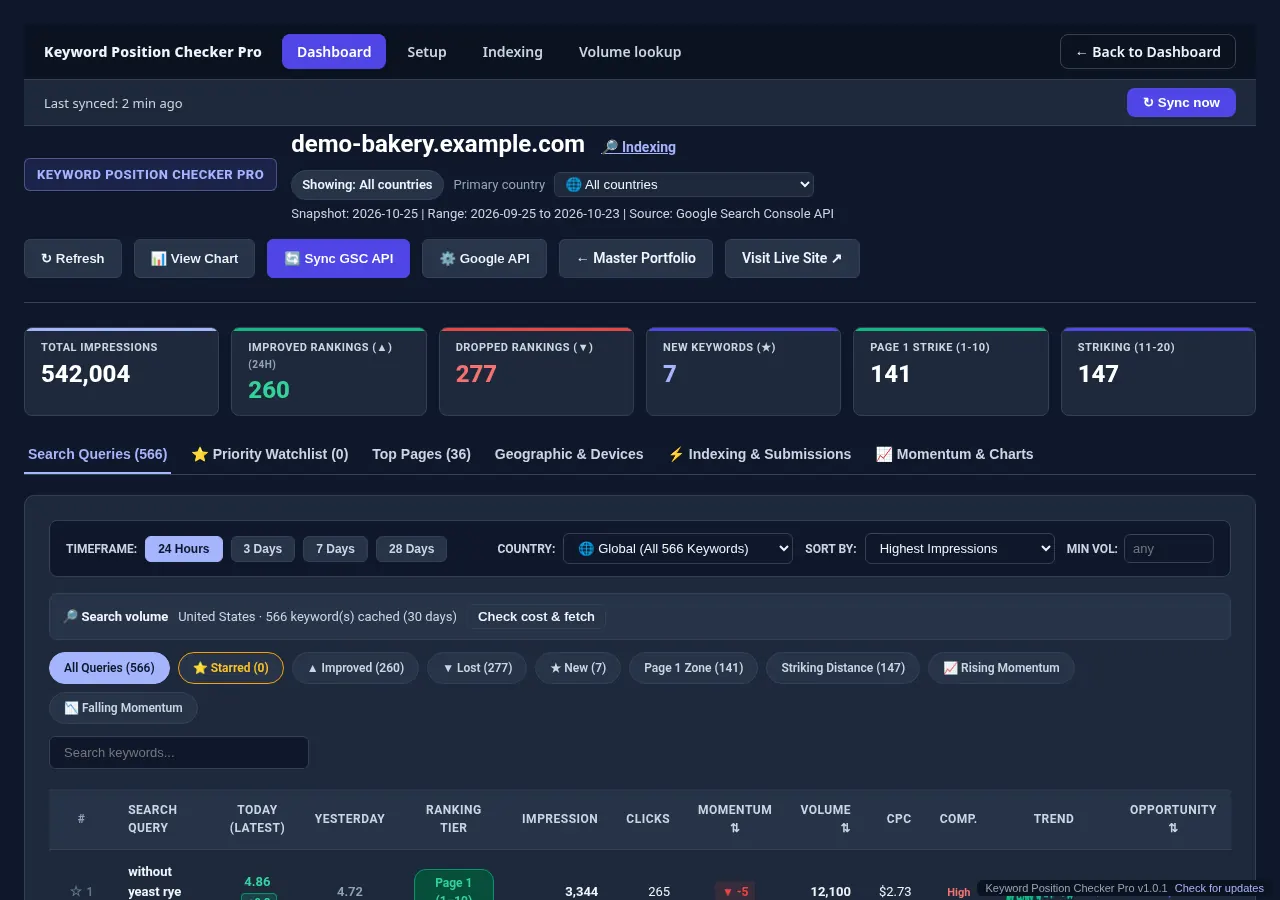Filter by Rising Momentum chip
Viewport: 1280px width, 900px height.
click(x=1001, y=668)
